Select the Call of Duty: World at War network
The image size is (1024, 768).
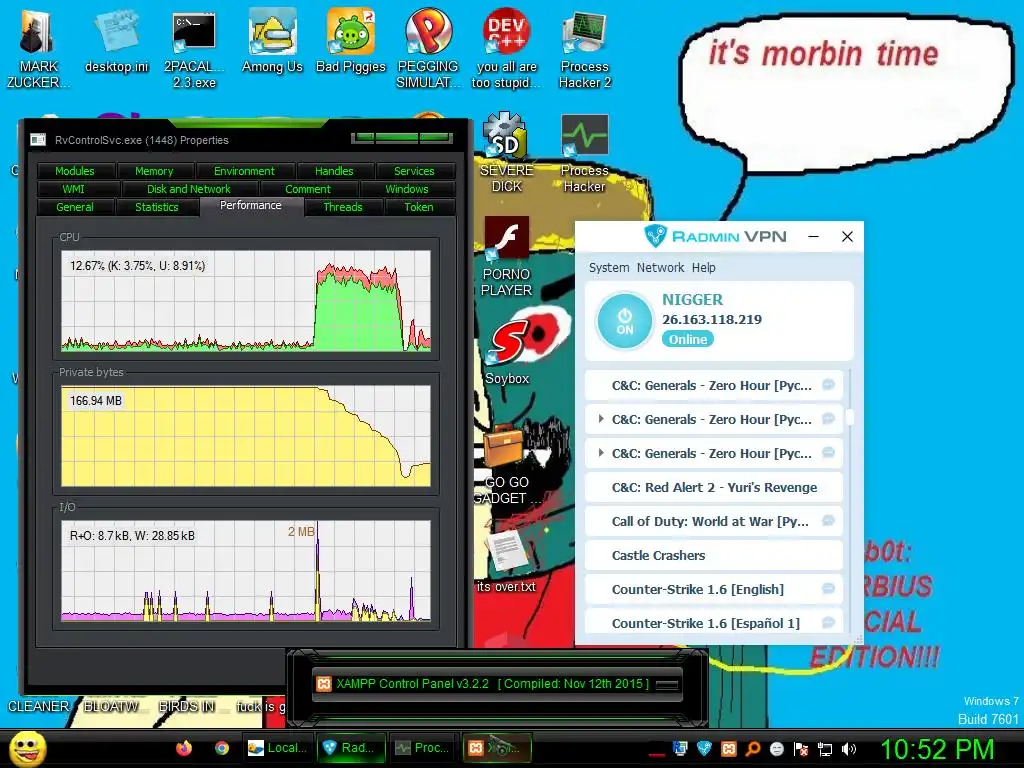tap(714, 521)
